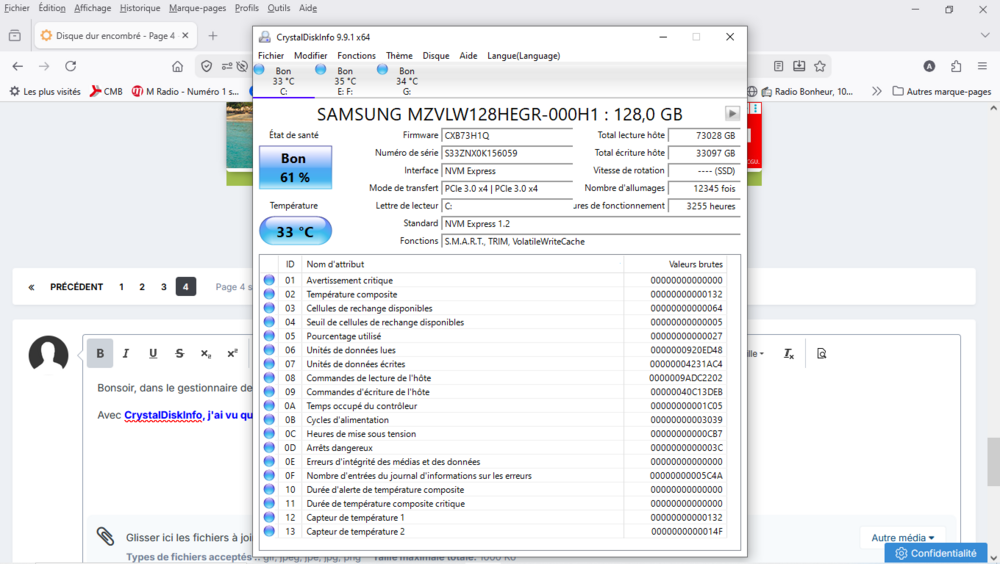Select disk G: status tab
Viewport: 1000px width, 564px height.
coord(406,81)
